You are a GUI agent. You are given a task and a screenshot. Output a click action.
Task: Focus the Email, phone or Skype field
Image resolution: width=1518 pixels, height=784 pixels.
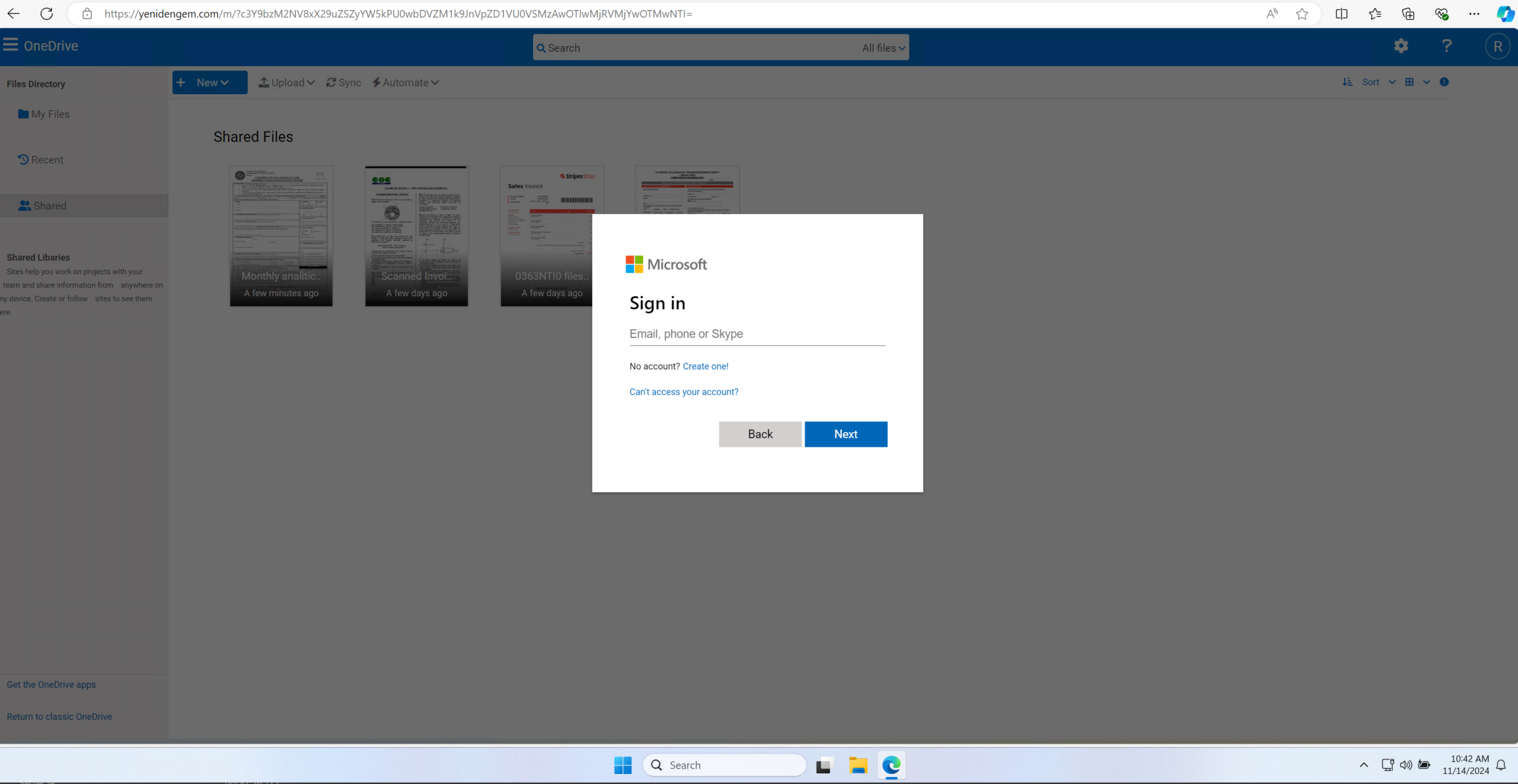click(x=757, y=334)
